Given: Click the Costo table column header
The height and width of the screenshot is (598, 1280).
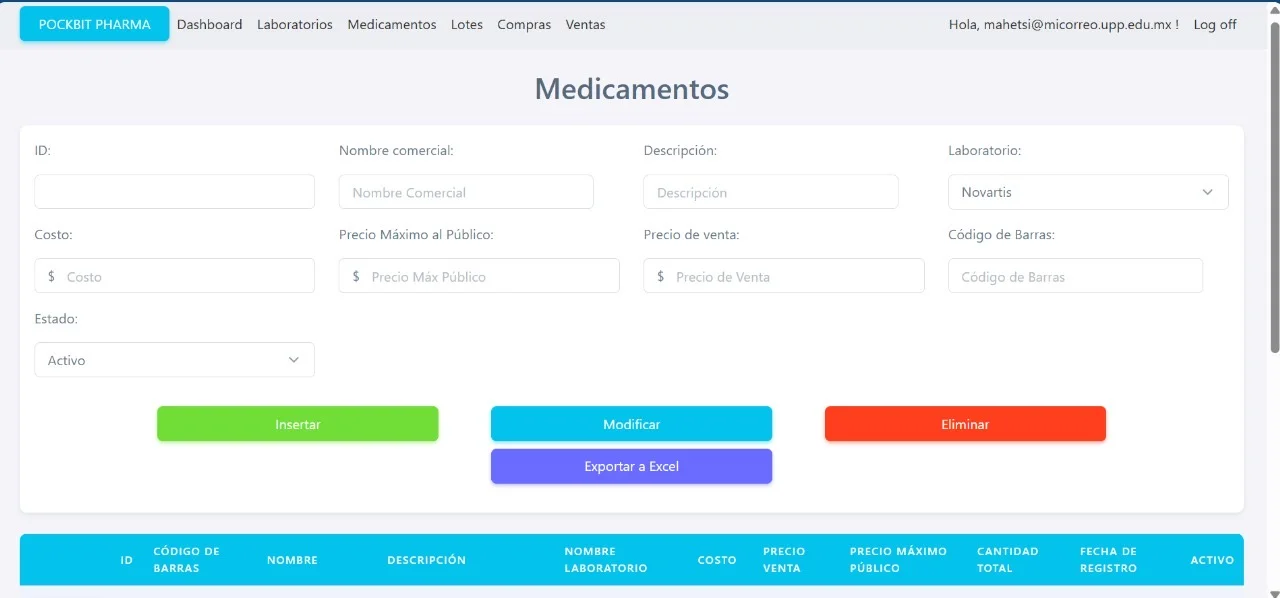Looking at the screenshot, I should (x=717, y=560).
